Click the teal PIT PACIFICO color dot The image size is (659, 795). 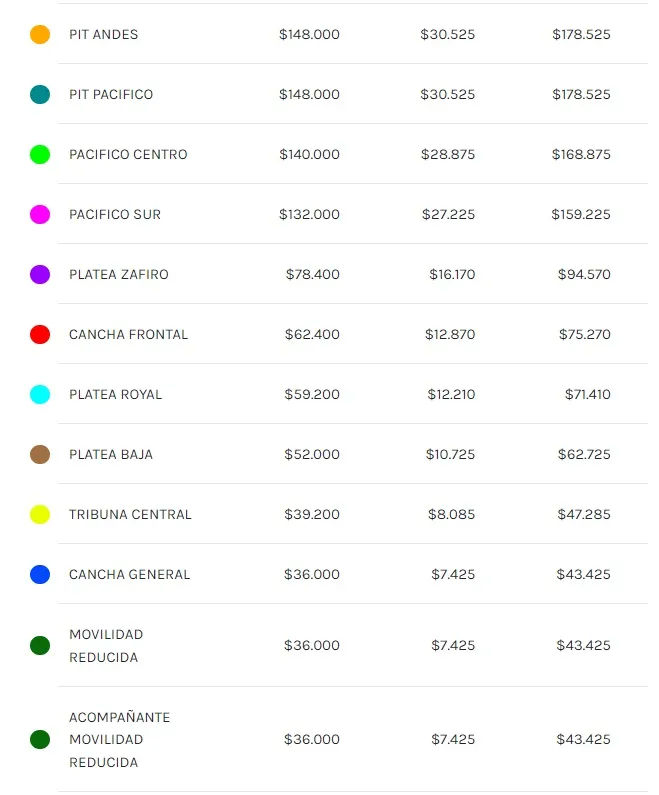click(40, 95)
